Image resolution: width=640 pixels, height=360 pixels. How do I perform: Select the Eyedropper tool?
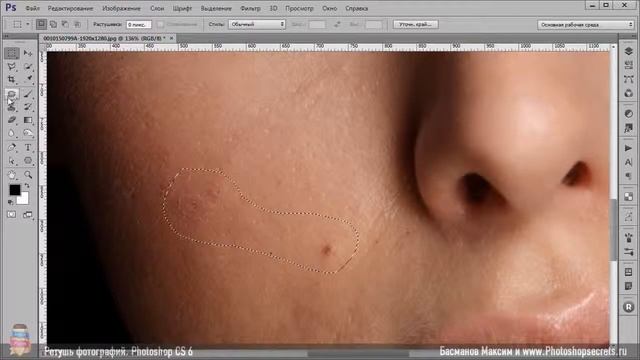pos(28,79)
